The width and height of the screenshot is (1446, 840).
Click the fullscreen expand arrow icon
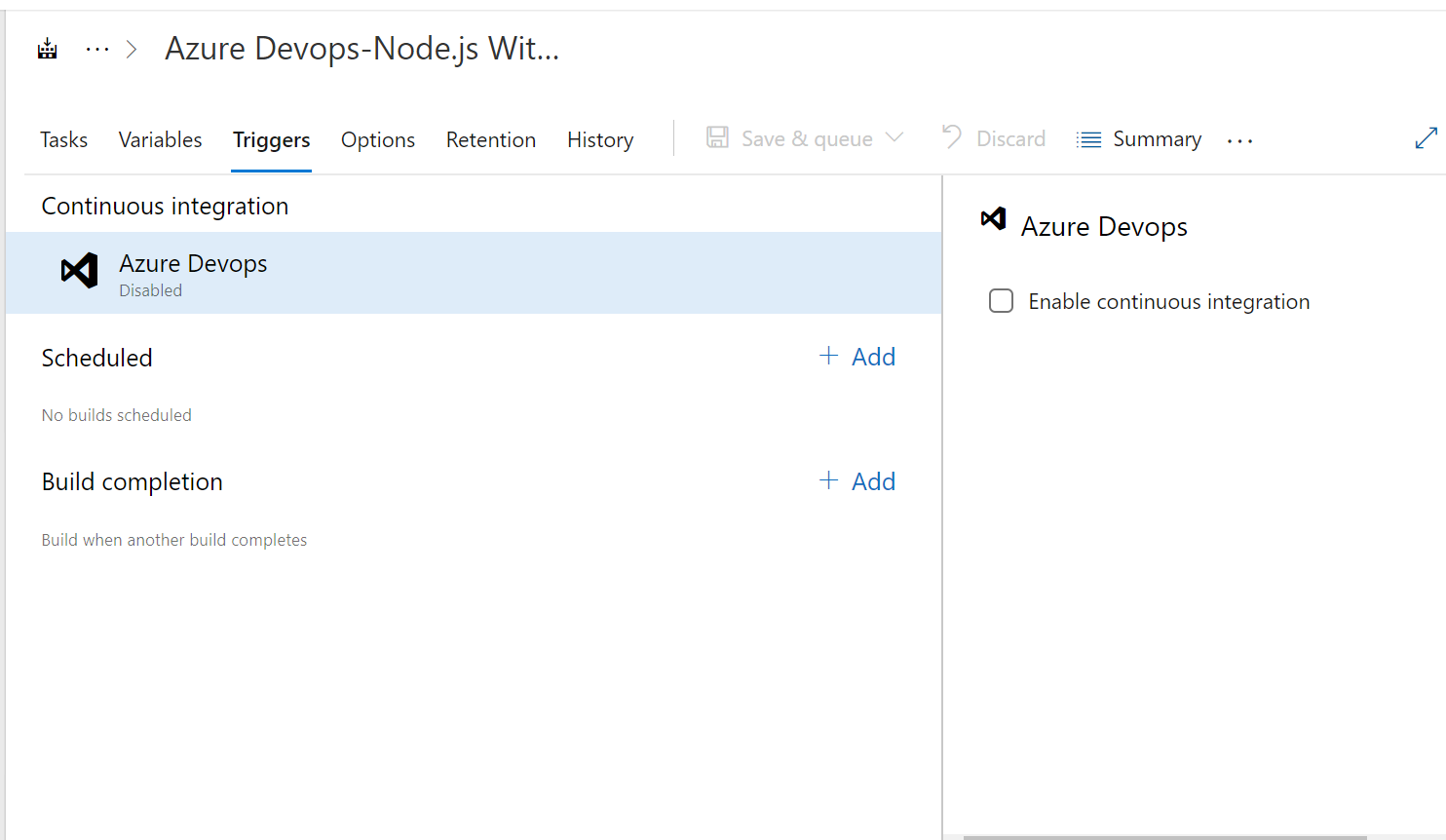tap(1426, 138)
